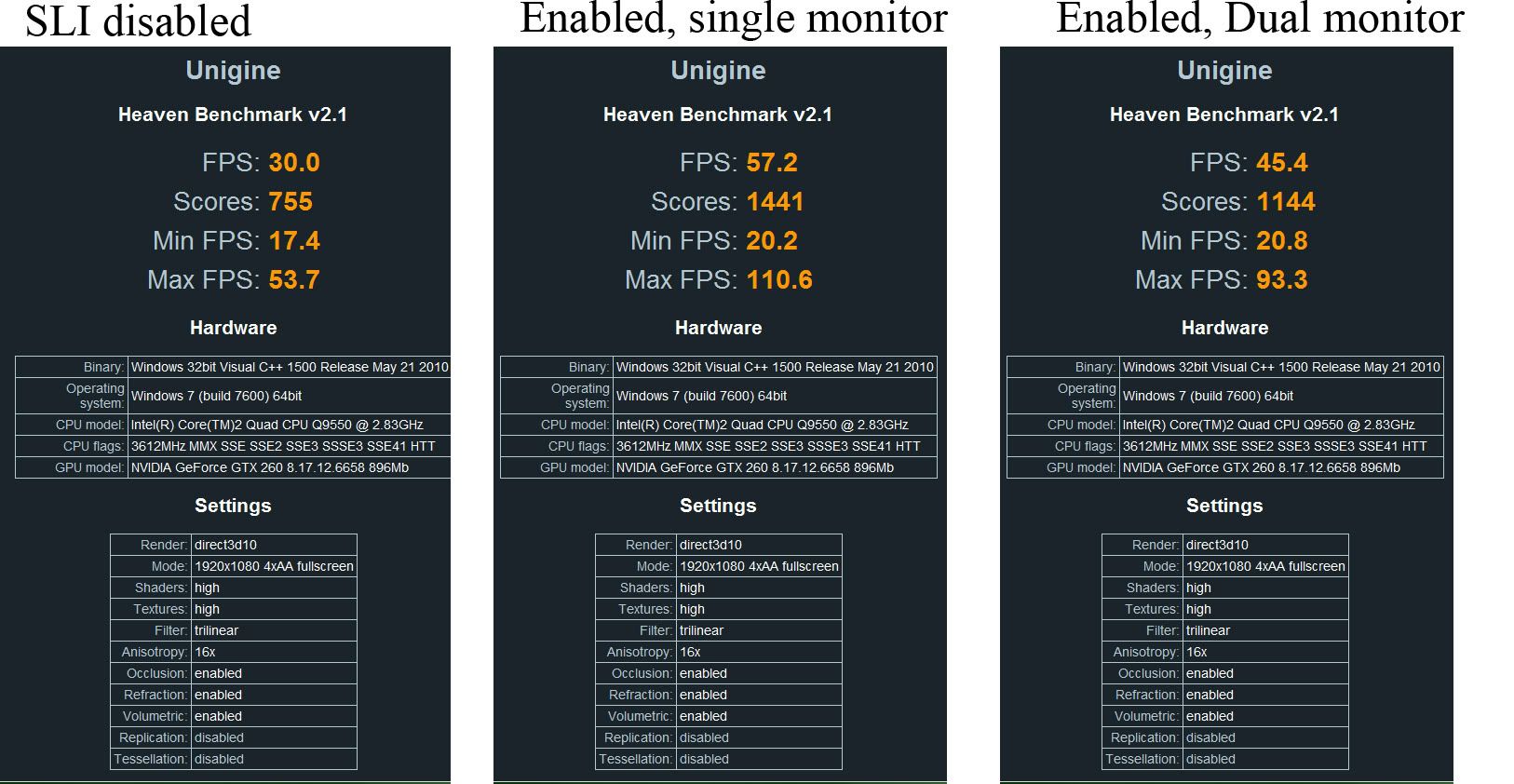Select 'Windows 7 (build 7600) 64bit' in single monitor panel
The width and height of the screenshot is (1514, 784).
tap(701, 396)
